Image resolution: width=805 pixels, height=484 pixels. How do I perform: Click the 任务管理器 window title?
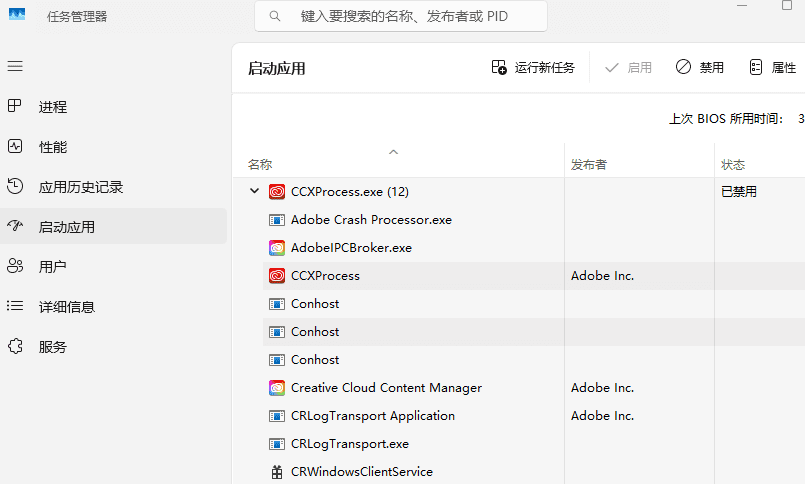[x=77, y=16]
